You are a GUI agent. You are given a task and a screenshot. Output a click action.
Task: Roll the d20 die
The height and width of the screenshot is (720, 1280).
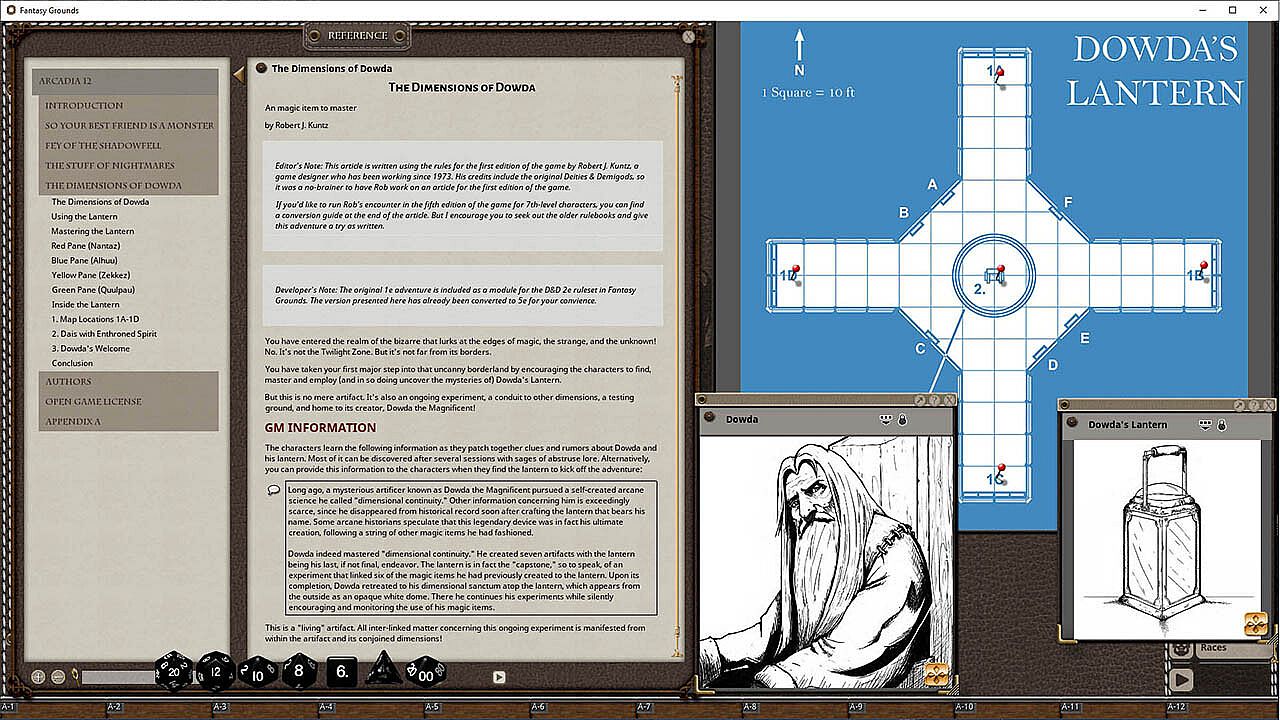coord(172,671)
